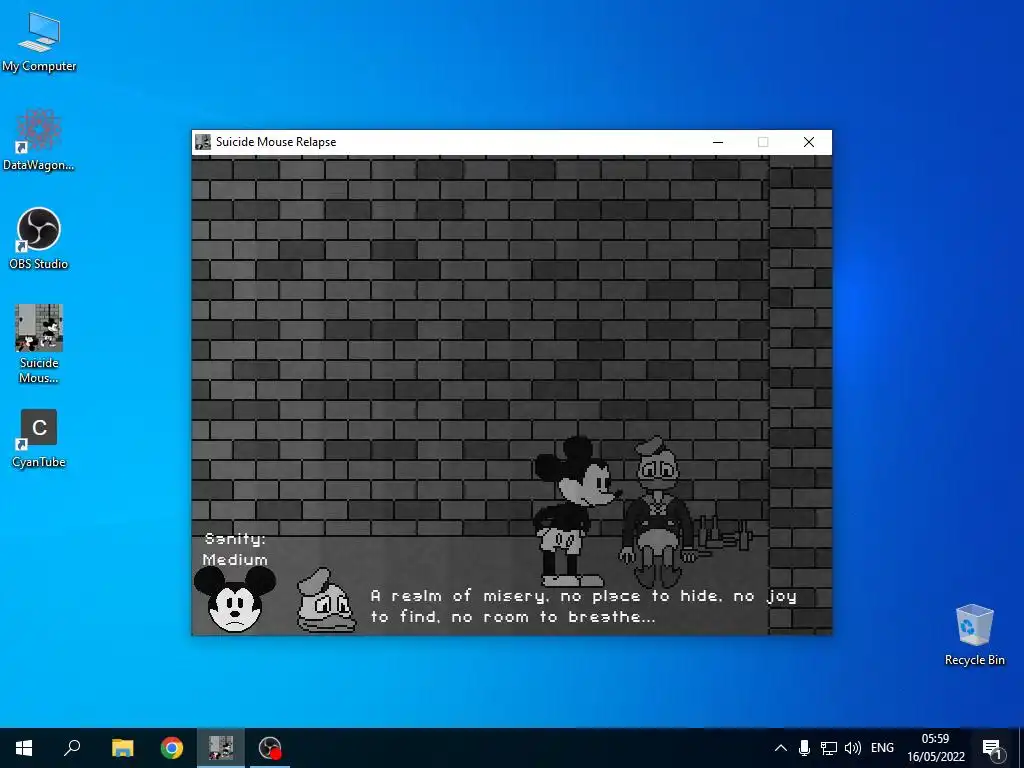
Task: Click the duck character sprite in game
Action: pyautogui.click(x=658, y=513)
